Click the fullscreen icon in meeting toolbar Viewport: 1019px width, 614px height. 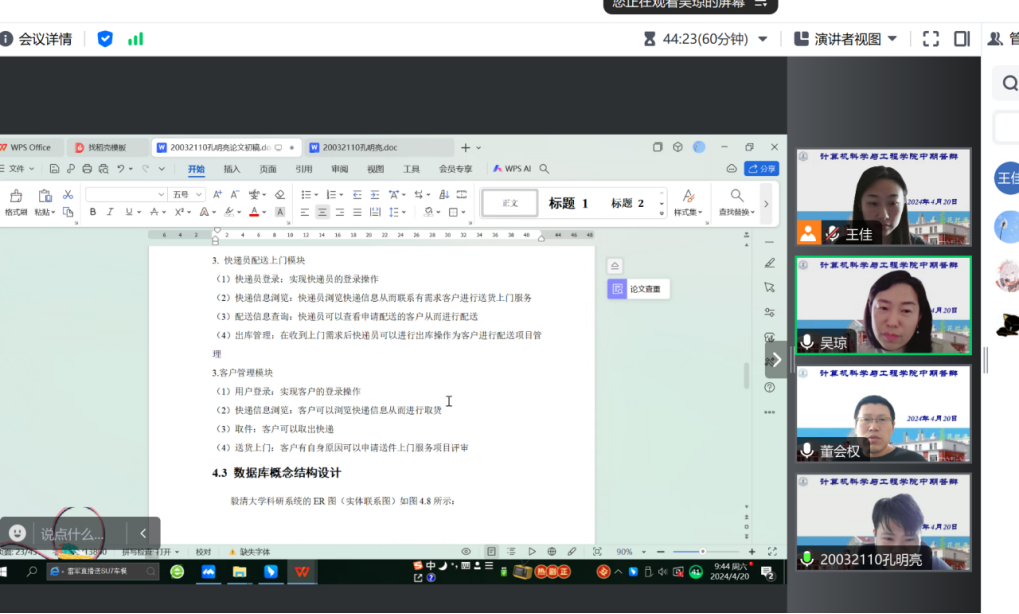tap(930, 39)
